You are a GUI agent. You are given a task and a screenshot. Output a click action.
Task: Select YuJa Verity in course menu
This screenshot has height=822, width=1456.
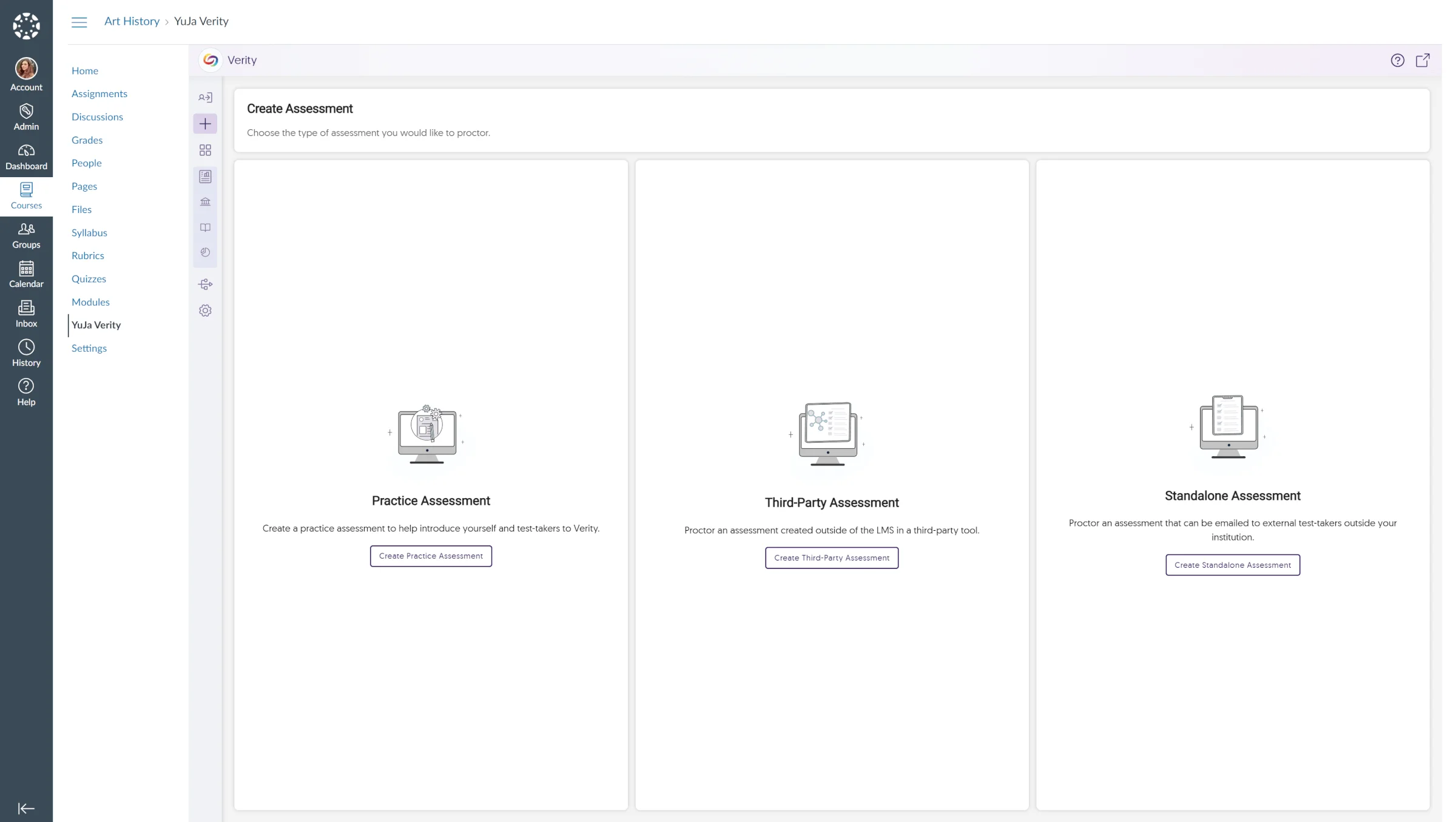coord(96,325)
